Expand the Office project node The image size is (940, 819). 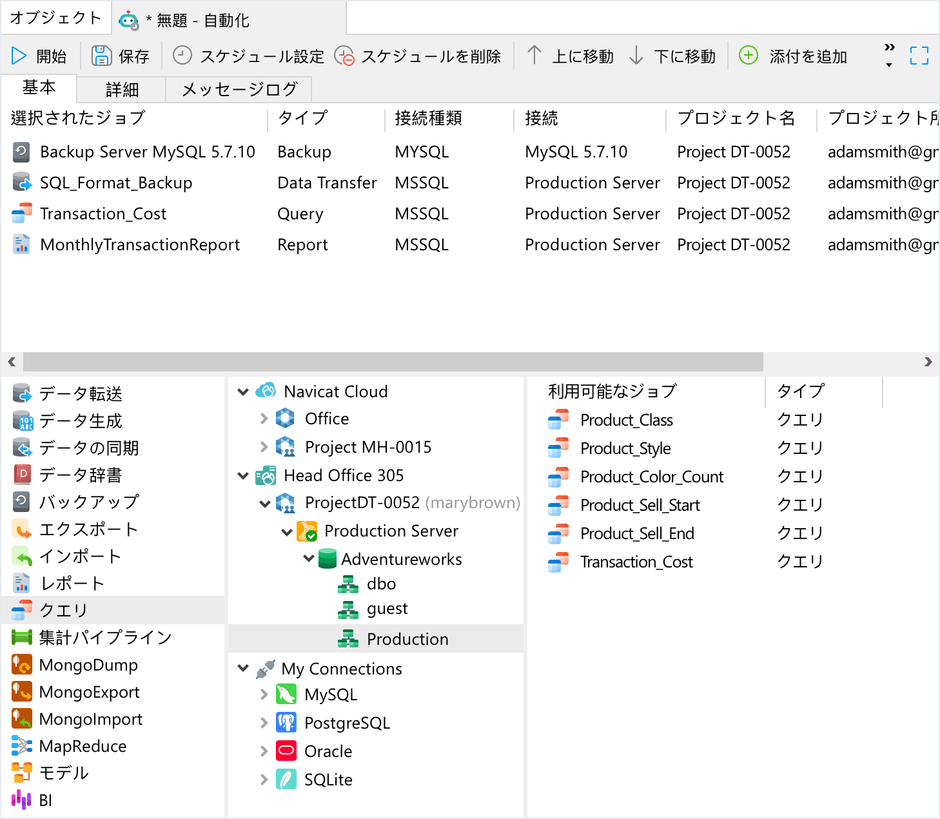(264, 419)
